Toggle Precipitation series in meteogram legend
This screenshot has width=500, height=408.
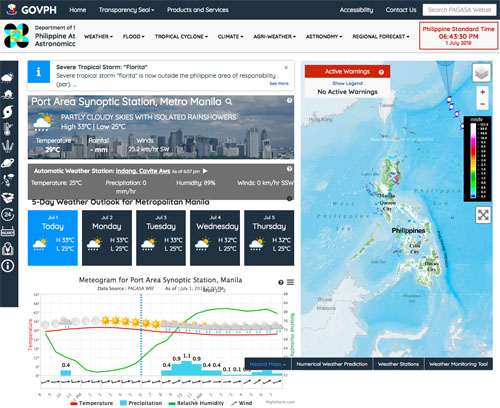tap(141, 403)
